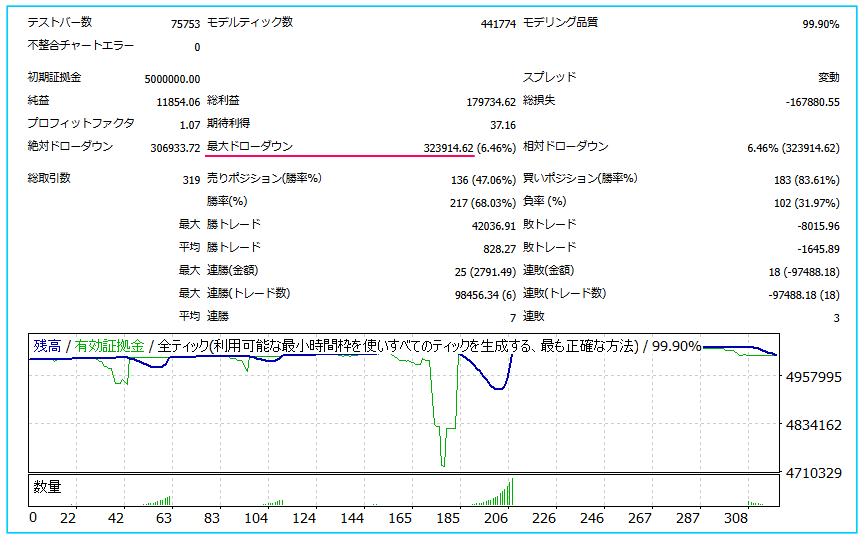The width and height of the screenshot is (864, 537).
Task: Click the spread value 変動
Action: pos(829,78)
